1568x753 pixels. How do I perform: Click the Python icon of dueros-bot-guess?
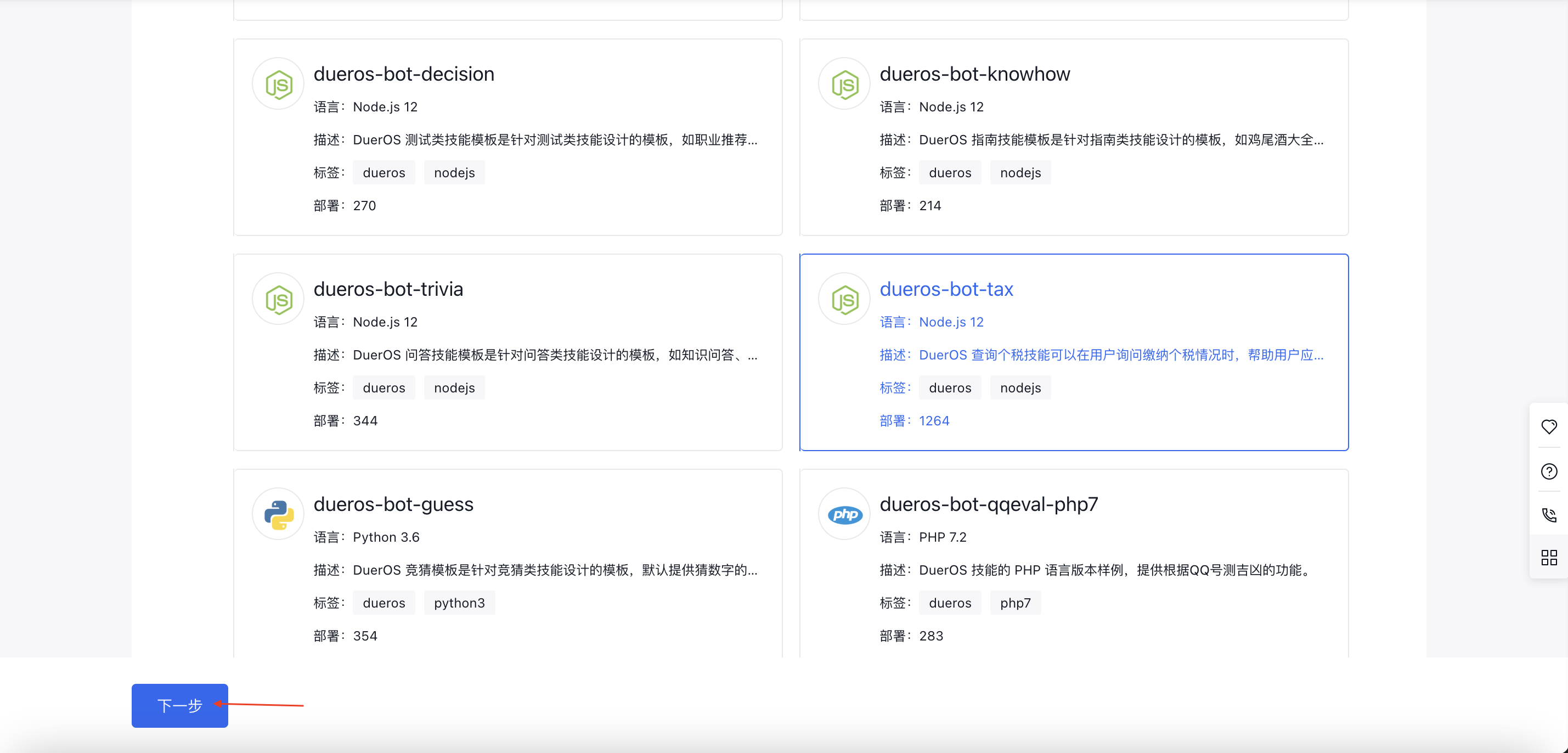[278, 514]
